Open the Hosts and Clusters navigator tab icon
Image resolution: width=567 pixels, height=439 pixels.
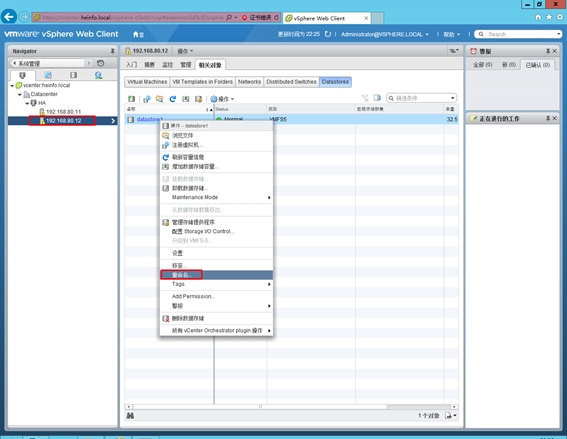pos(22,75)
